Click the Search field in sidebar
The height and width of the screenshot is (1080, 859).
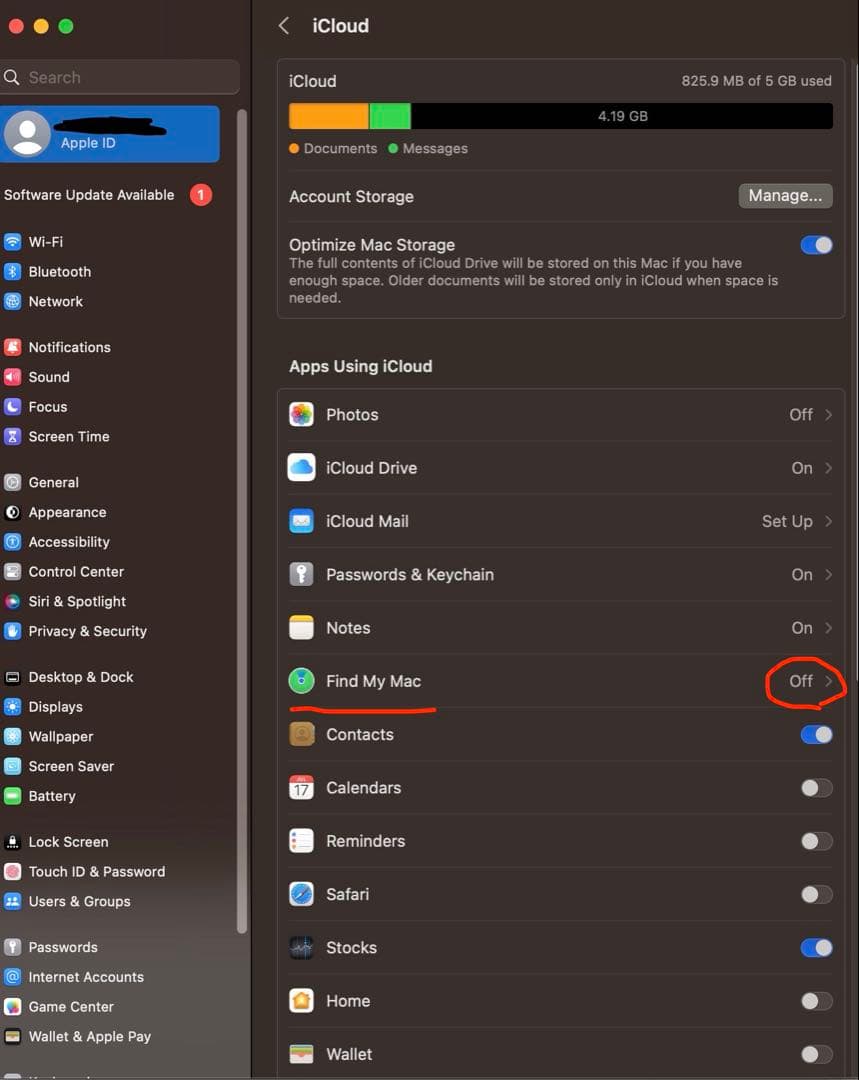120,77
